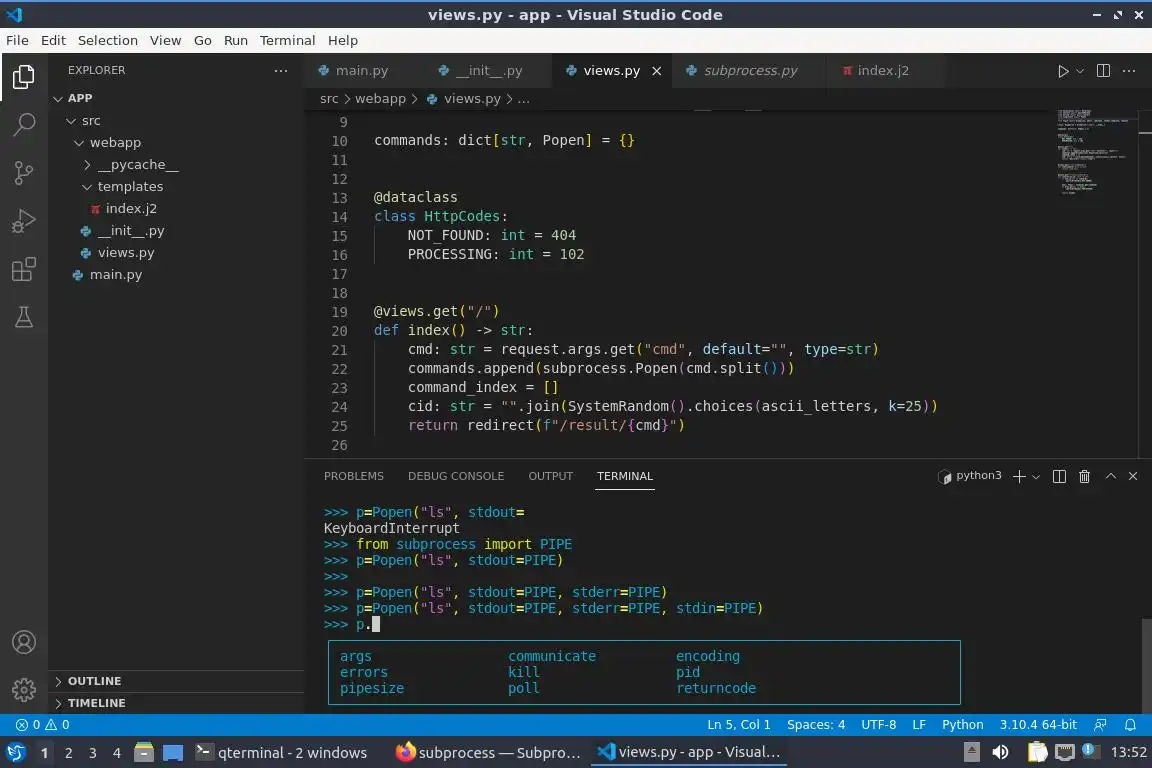This screenshot has width=1152, height=768.
Task: Switch to qterminal taskbar window entry
Action: pyautogui.click(x=281, y=753)
